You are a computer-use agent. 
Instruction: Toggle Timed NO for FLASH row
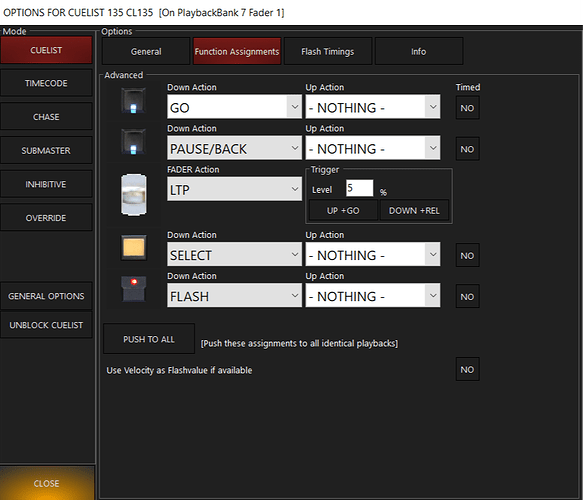pos(467,296)
